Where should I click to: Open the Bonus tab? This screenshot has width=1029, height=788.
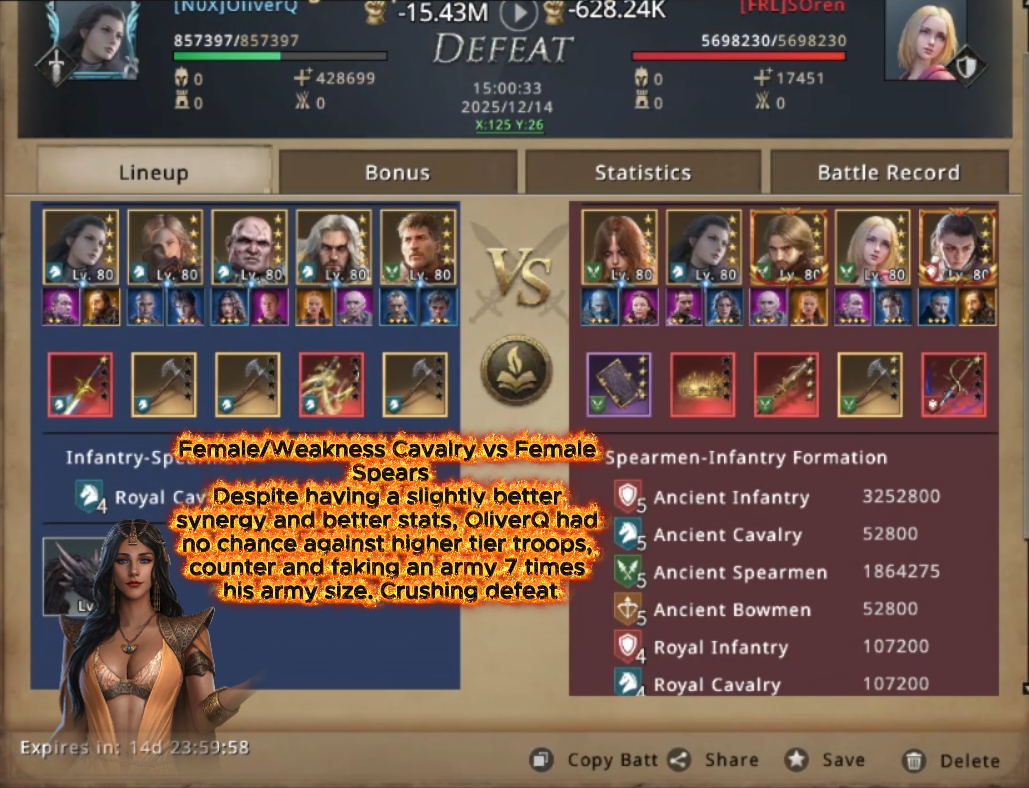[398, 173]
